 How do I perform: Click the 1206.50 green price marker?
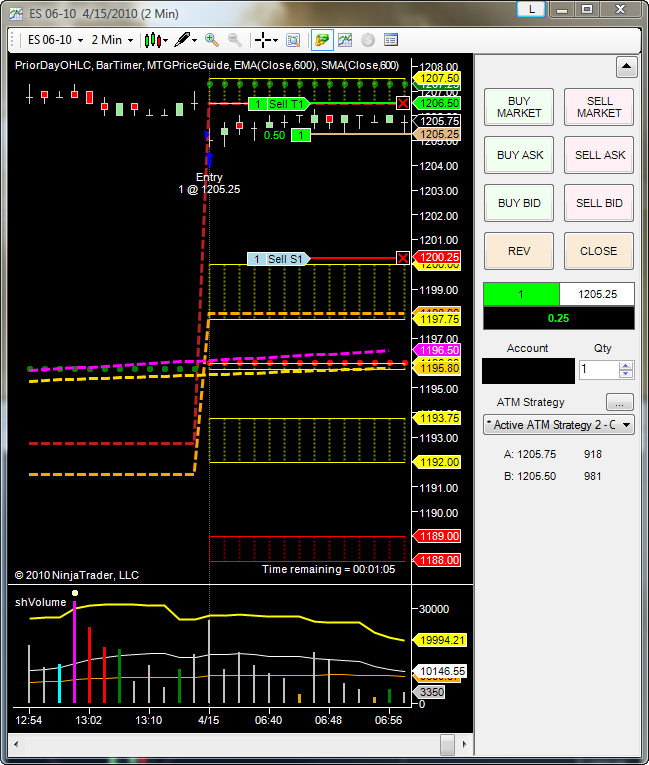pyautogui.click(x=437, y=103)
